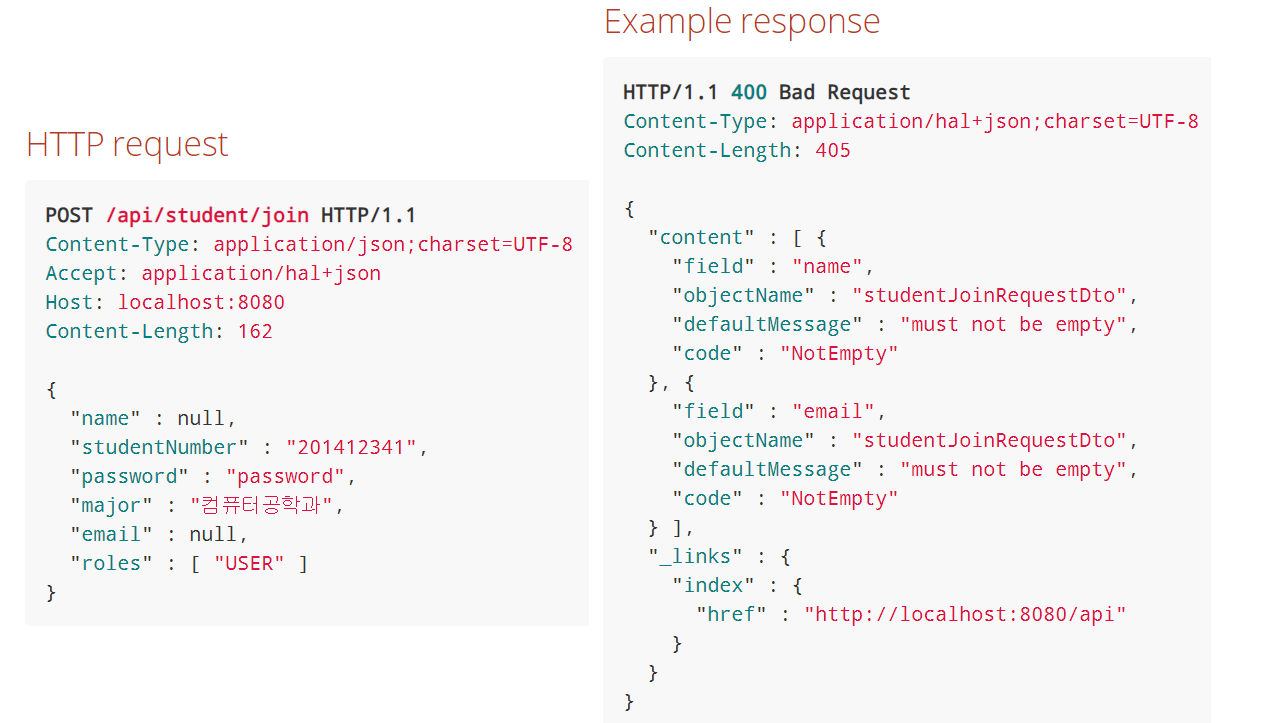1275x723 pixels.
Task: Click the Content-Length: 405 response header
Action: click(736, 149)
